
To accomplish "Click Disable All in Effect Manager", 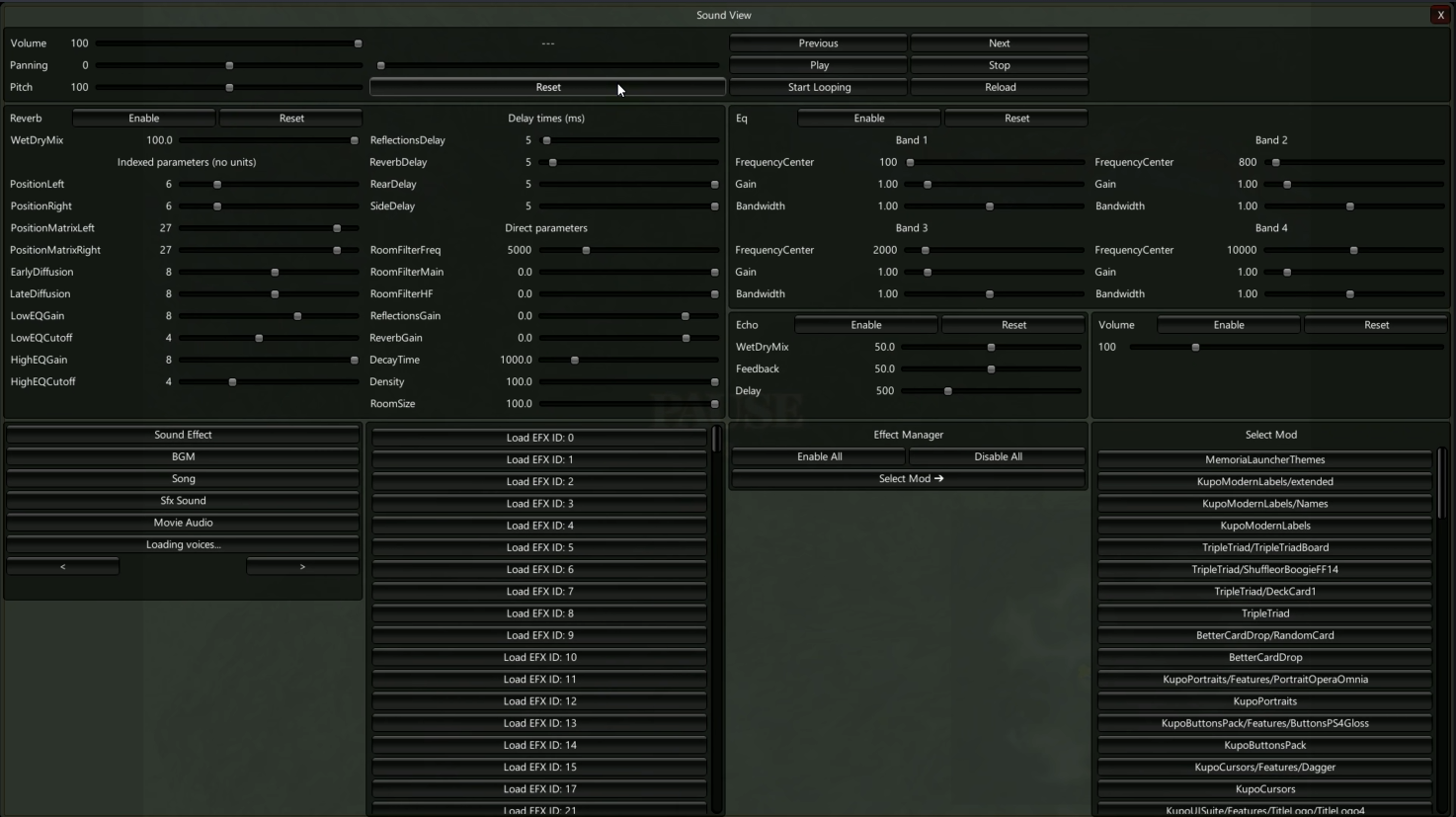I will tap(998, 456).
